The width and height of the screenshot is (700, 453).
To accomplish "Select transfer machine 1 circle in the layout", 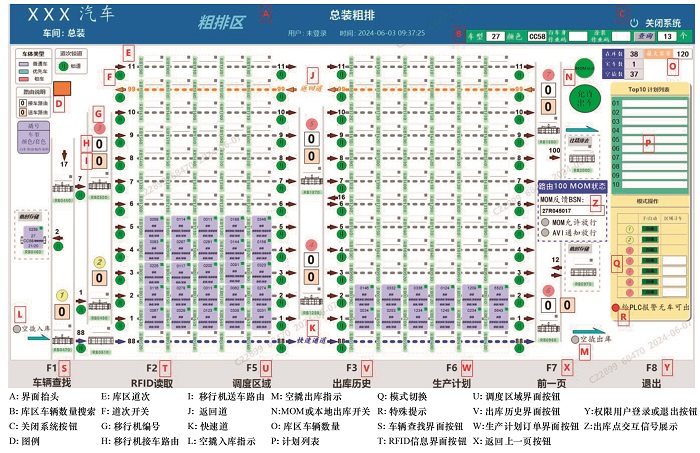I will point(62,295).
